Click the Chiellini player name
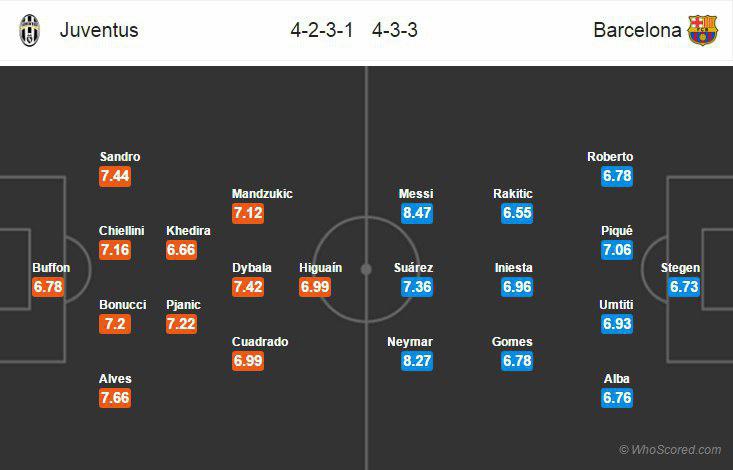The height and width of the screenshot is (470, 733). [121, 231]
